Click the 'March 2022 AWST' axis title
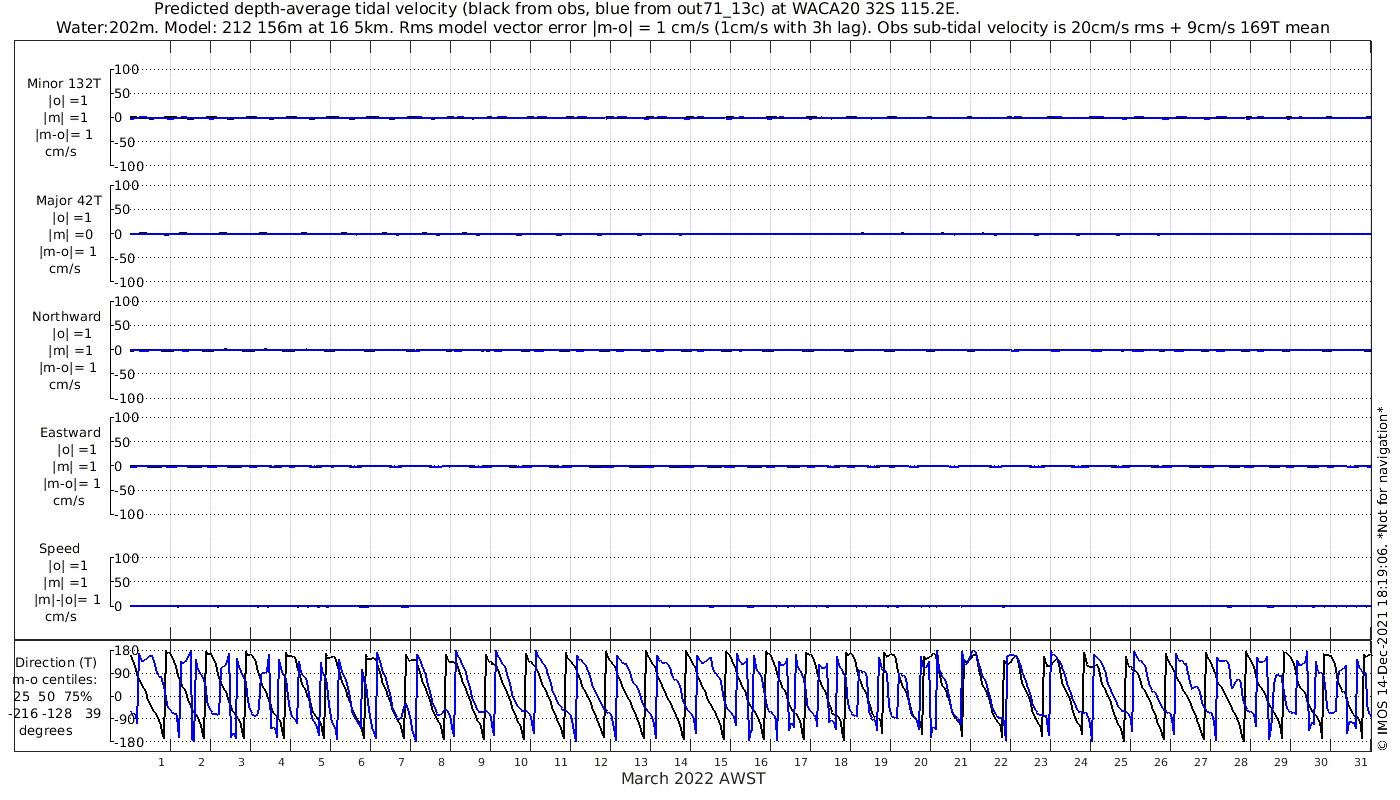Screen dimensions: 1400x800 (693, 779)
